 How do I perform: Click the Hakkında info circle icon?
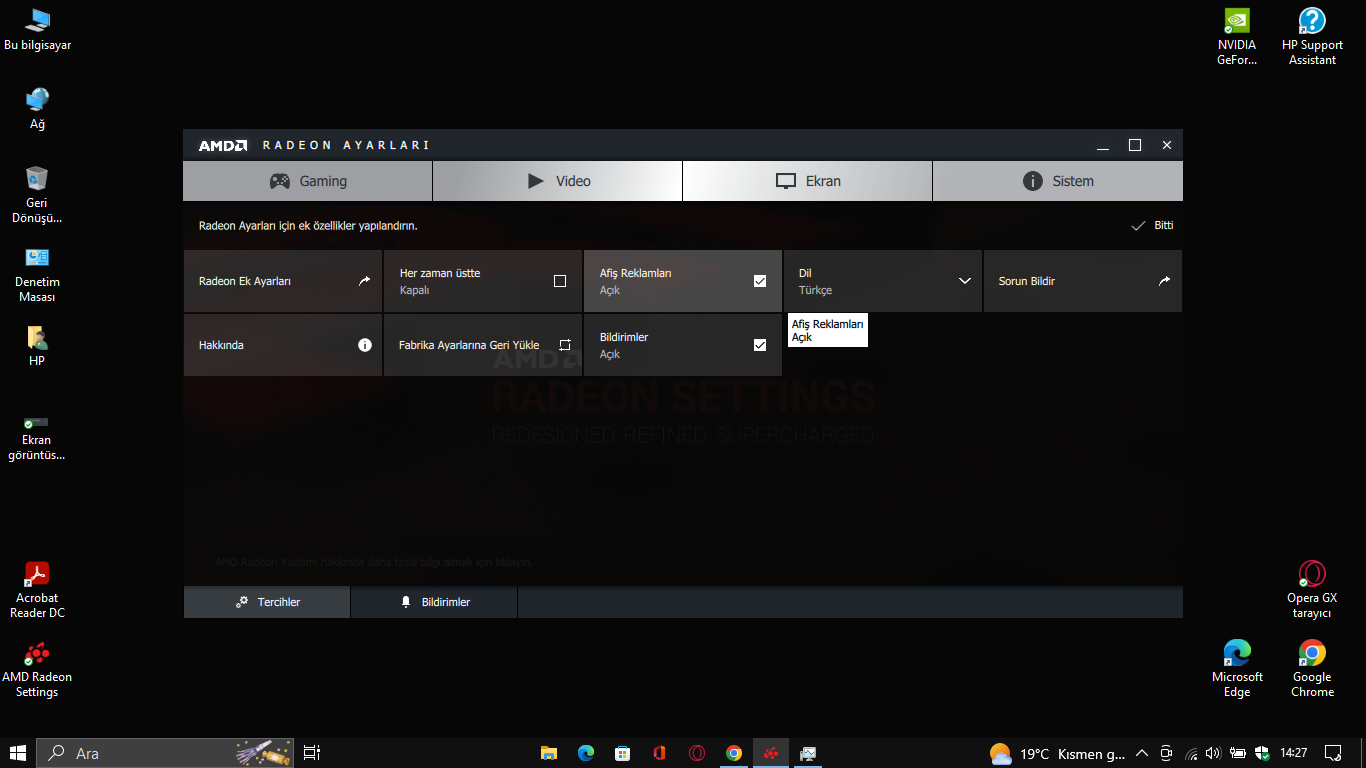(x=365, y=345)
